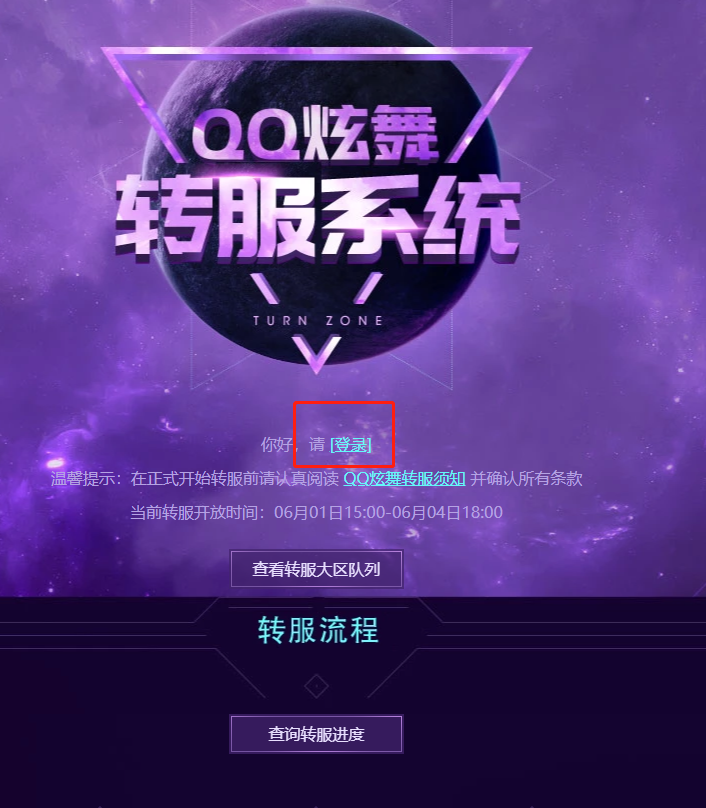706x808 pixels.
Task: Click the 转服系统 title graphic
Action: (317, 217)
